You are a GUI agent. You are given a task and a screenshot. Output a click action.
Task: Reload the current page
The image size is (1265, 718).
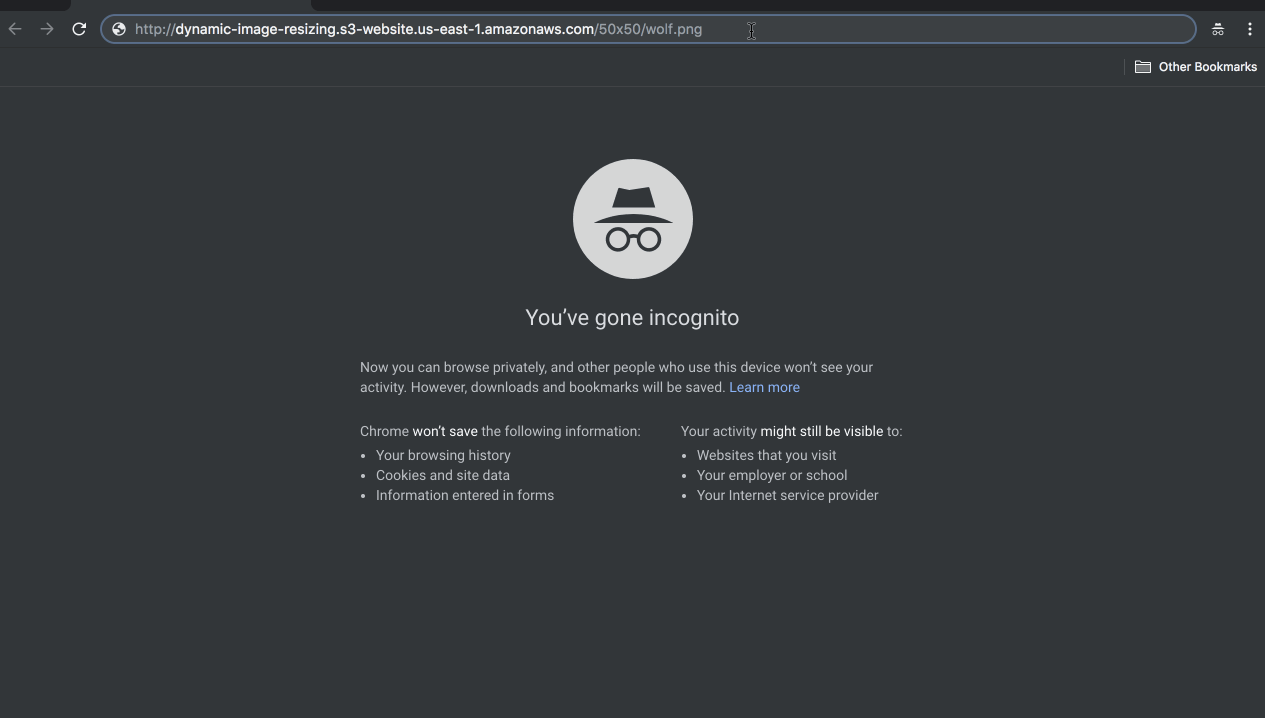[x=79, y=29]
